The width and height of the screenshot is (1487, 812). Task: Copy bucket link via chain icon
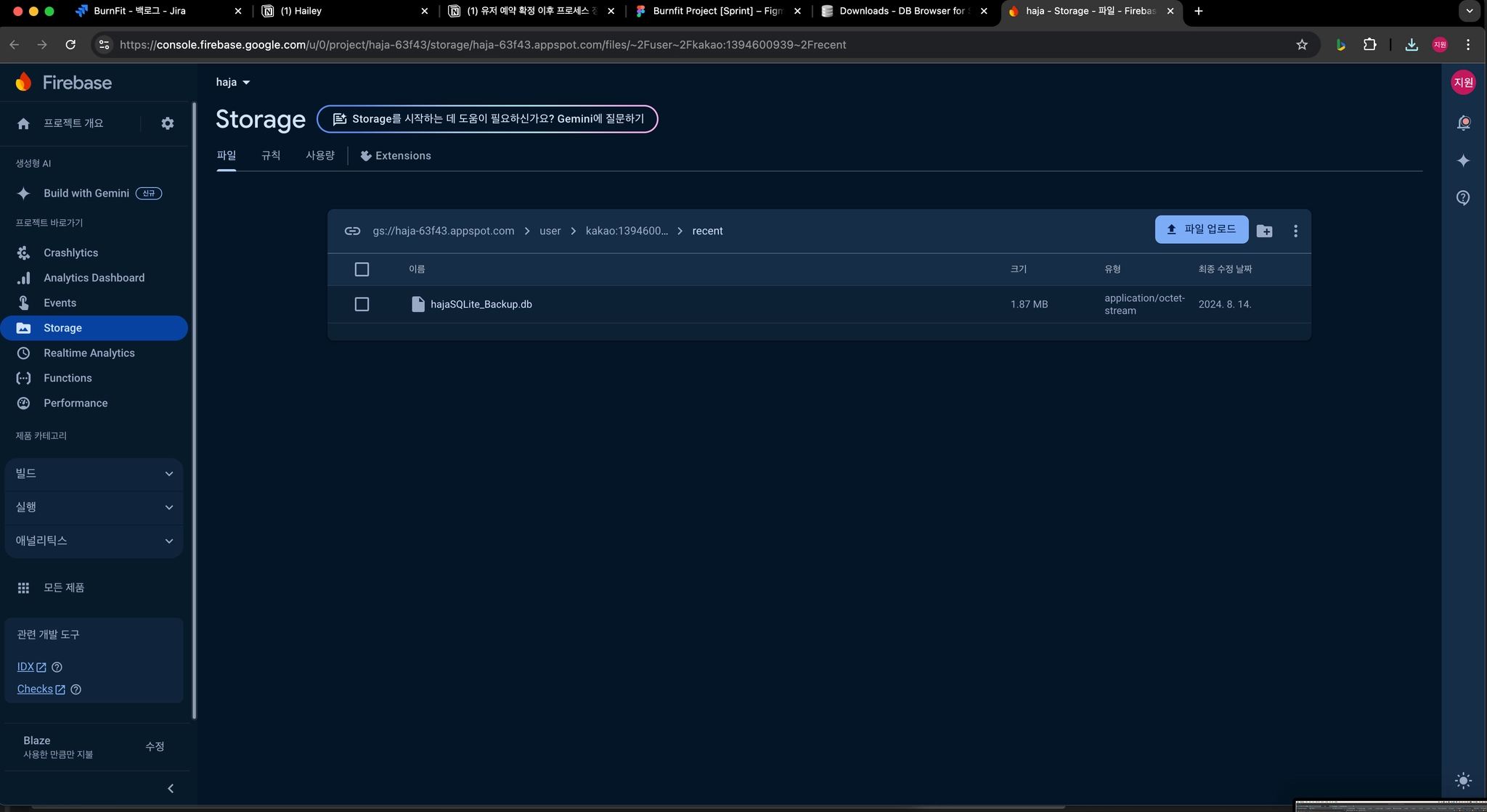[352, 231]
